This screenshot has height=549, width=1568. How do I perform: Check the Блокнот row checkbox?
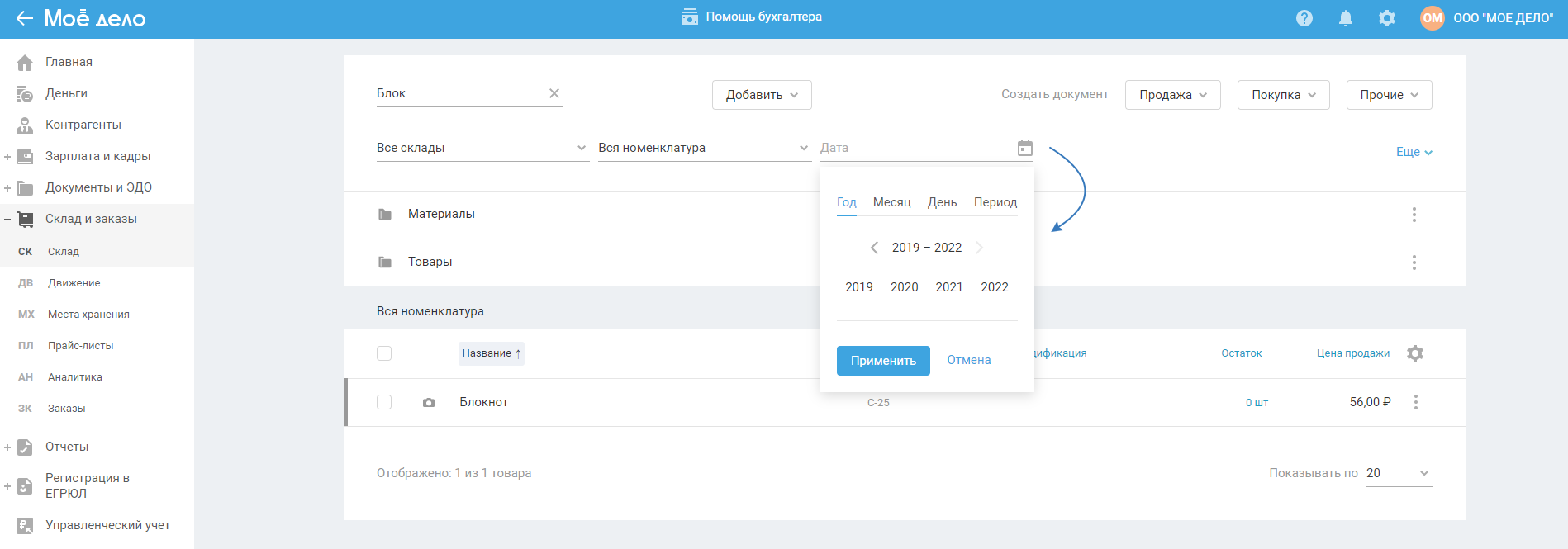(384, 402)
